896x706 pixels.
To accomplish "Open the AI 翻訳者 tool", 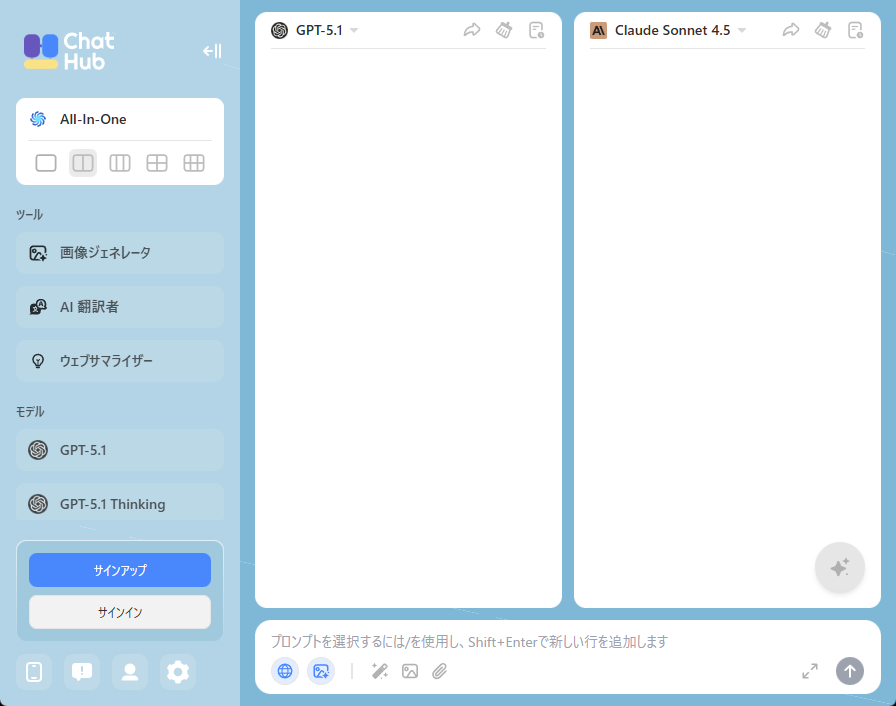I will [x=120, y=307].
